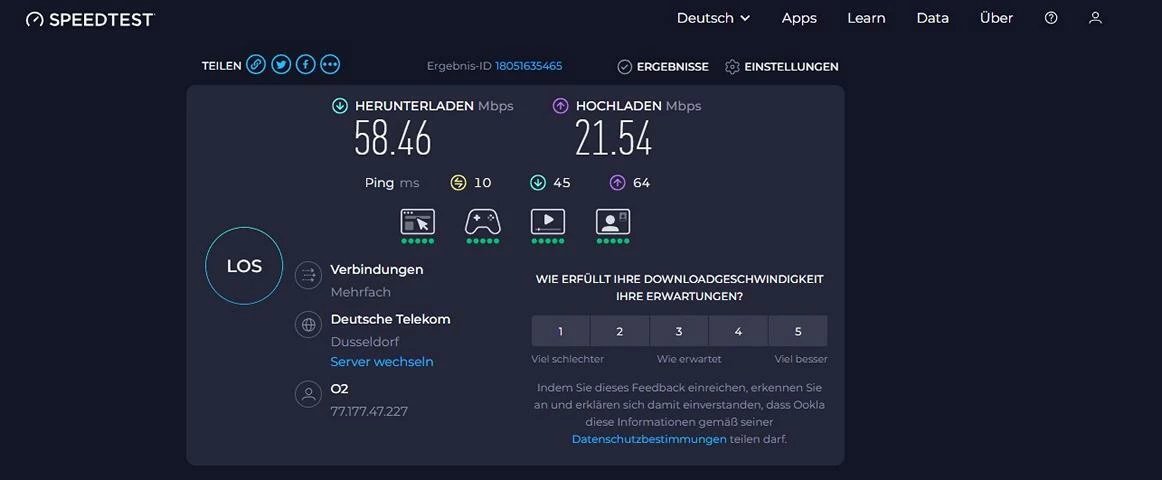
Task: Click the Viel besser label
Action: (x=801, y=359)
